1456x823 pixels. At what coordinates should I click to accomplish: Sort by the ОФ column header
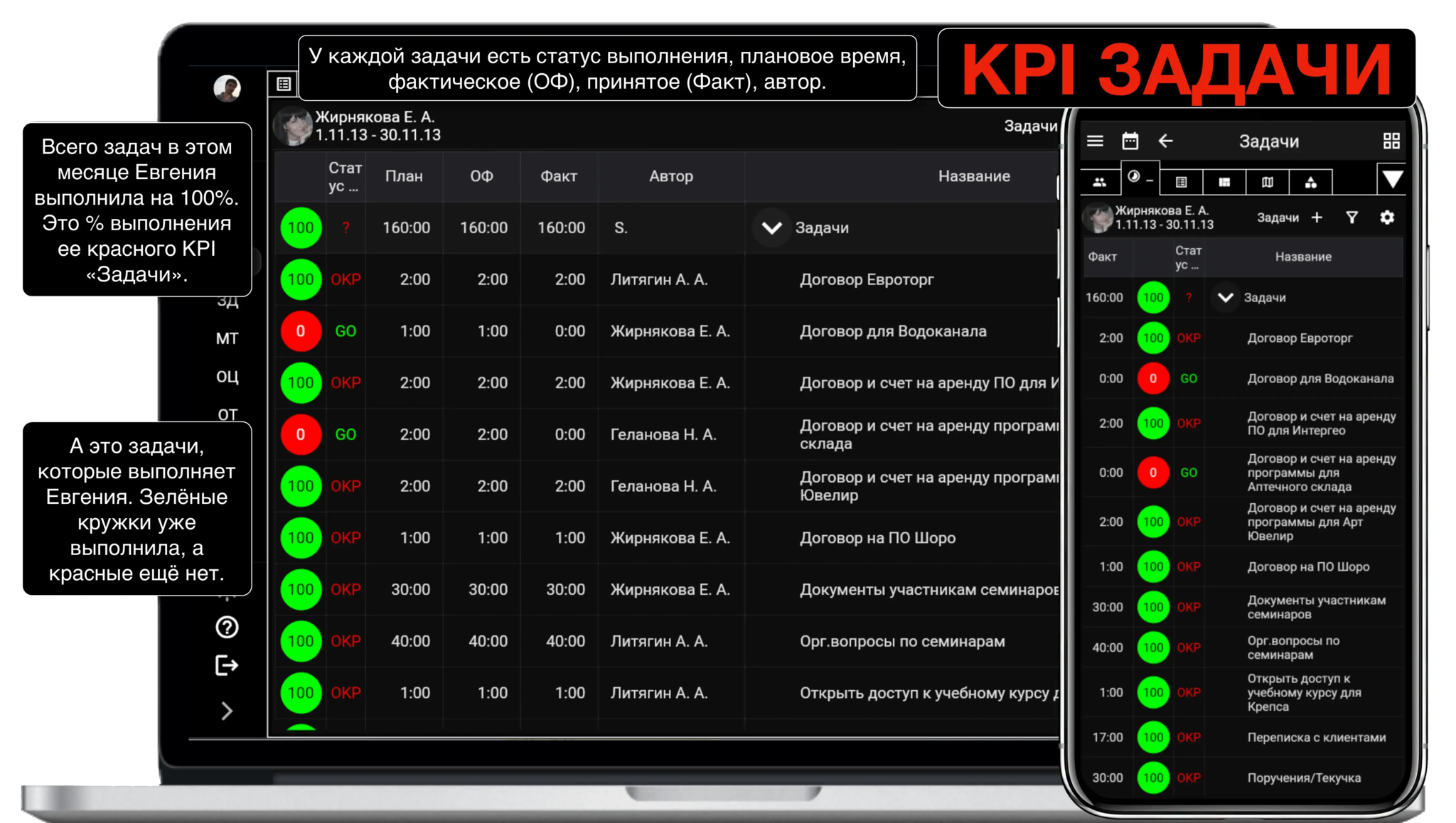[481, 176]
